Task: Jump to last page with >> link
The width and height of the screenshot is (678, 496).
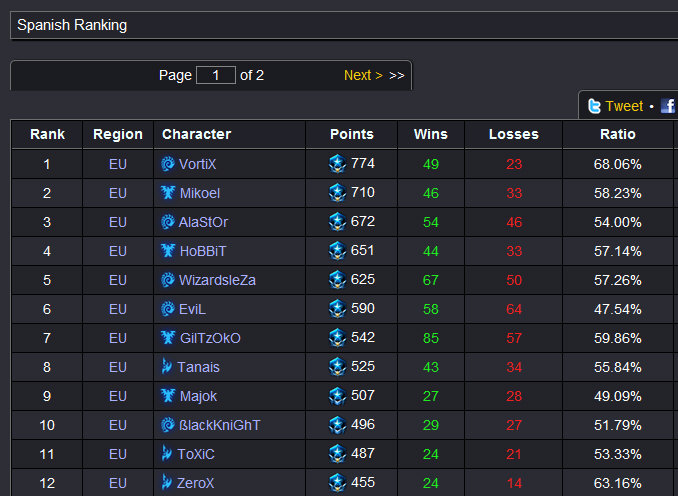Action: pyautogui.click(x=397, y=75)
